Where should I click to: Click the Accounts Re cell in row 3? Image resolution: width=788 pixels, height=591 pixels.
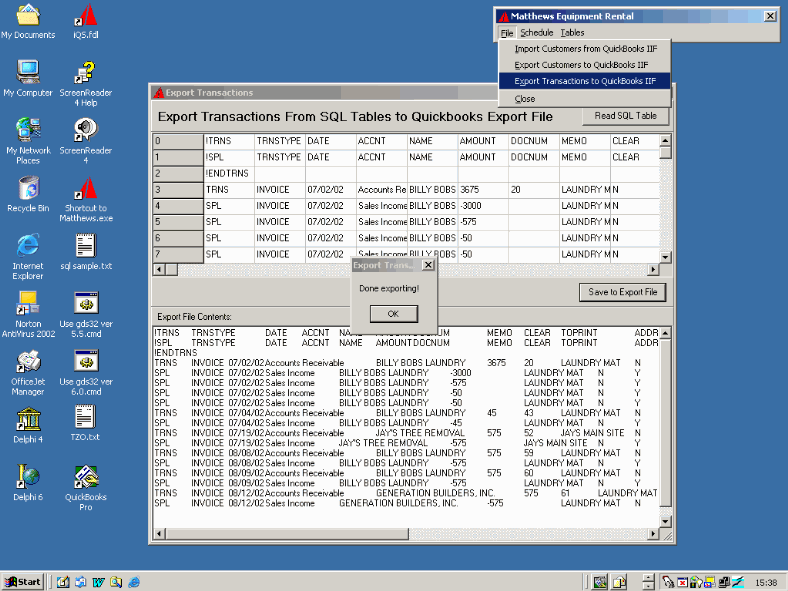coord(381,190)
